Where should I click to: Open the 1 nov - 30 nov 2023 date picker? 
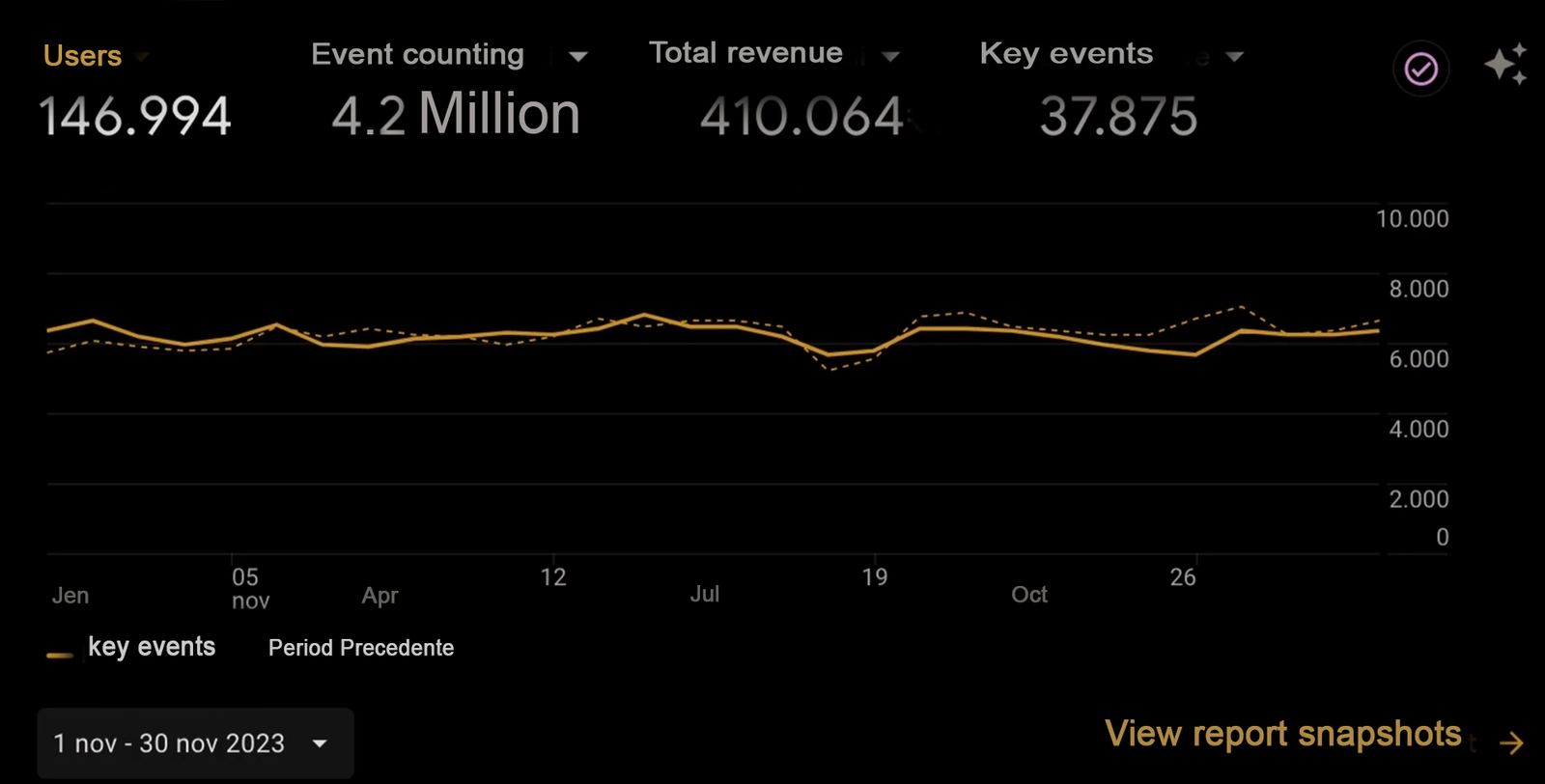(x=195, y=743)
